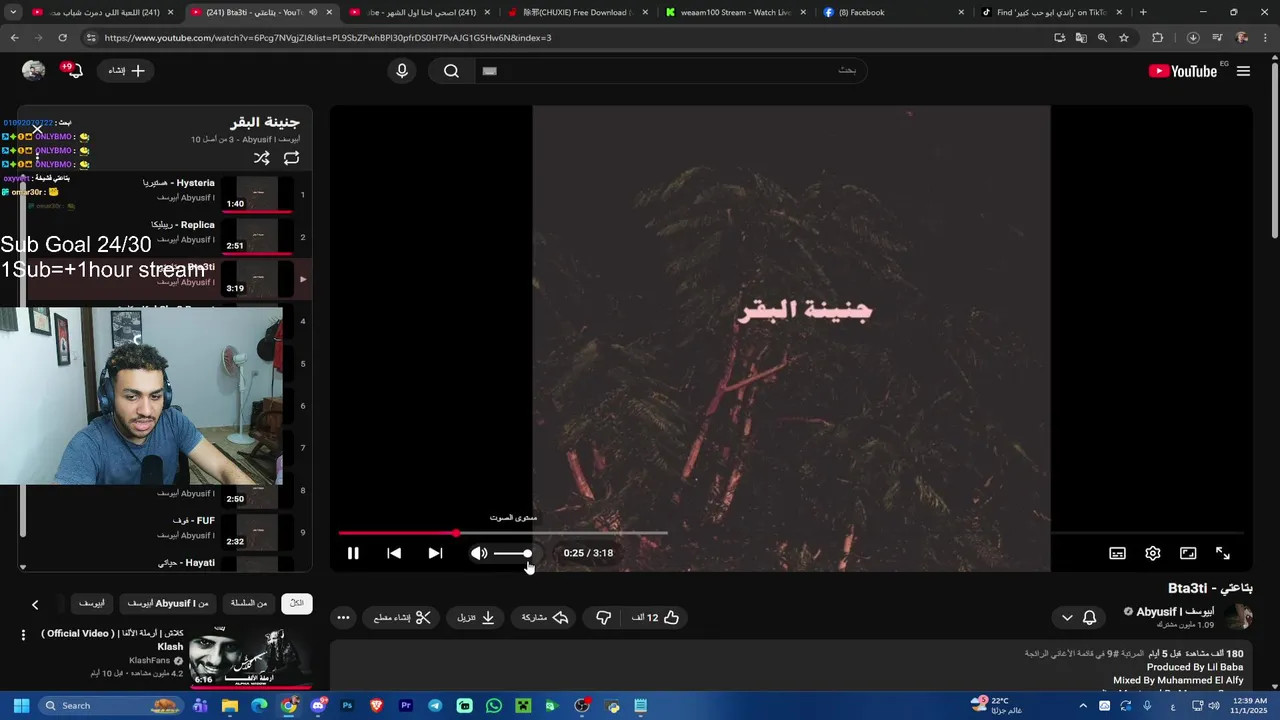
Task: Click the download (تنزيل) button
Action: point(476,618)
